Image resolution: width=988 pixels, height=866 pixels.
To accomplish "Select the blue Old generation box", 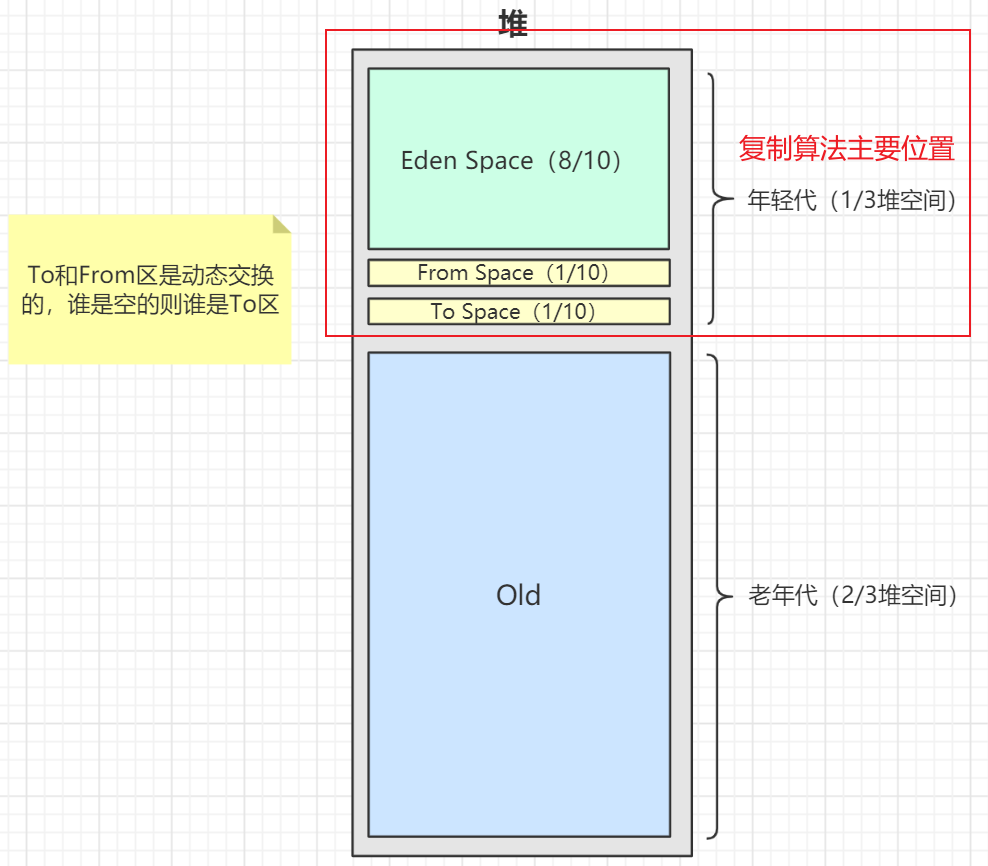I will 519,594.
